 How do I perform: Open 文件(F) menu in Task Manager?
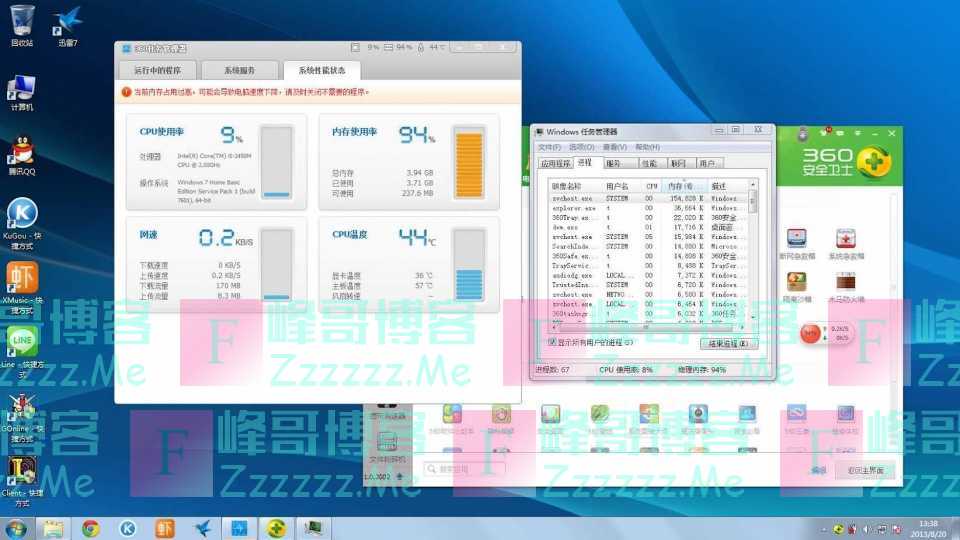tap(551, 147)
